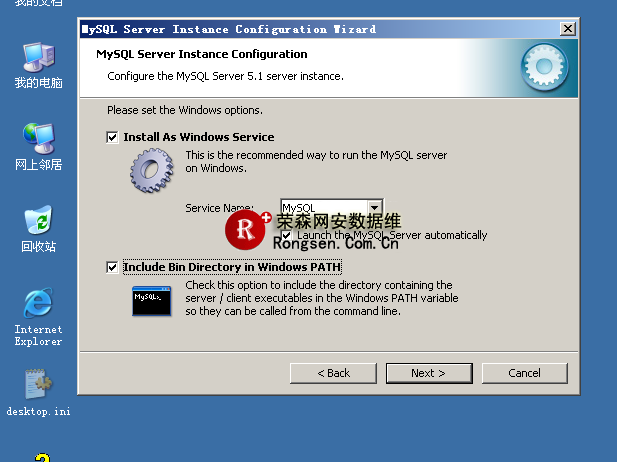Click the MySQL command prompt icon

point(151,300)
